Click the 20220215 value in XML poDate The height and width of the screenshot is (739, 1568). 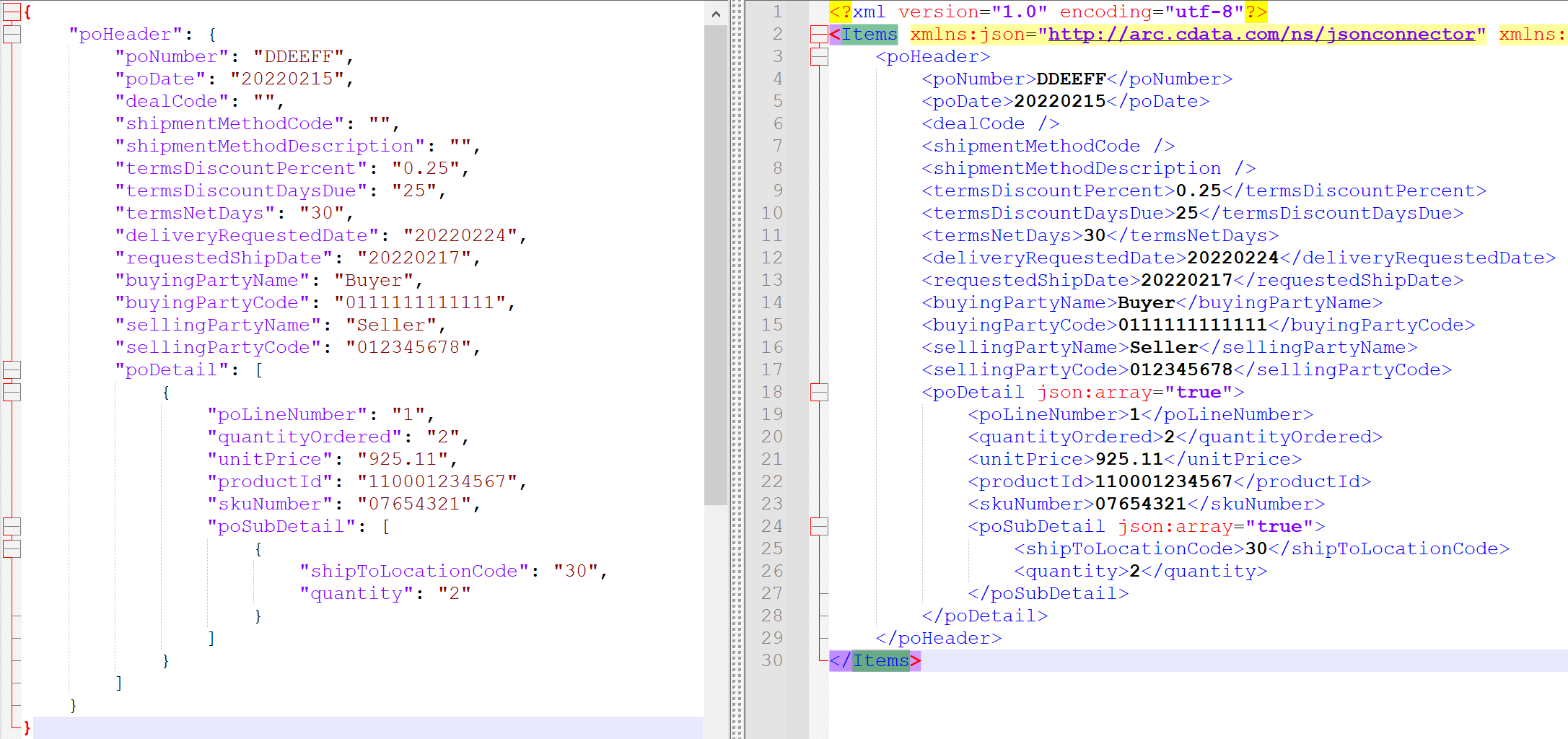tap(1060, 101)
